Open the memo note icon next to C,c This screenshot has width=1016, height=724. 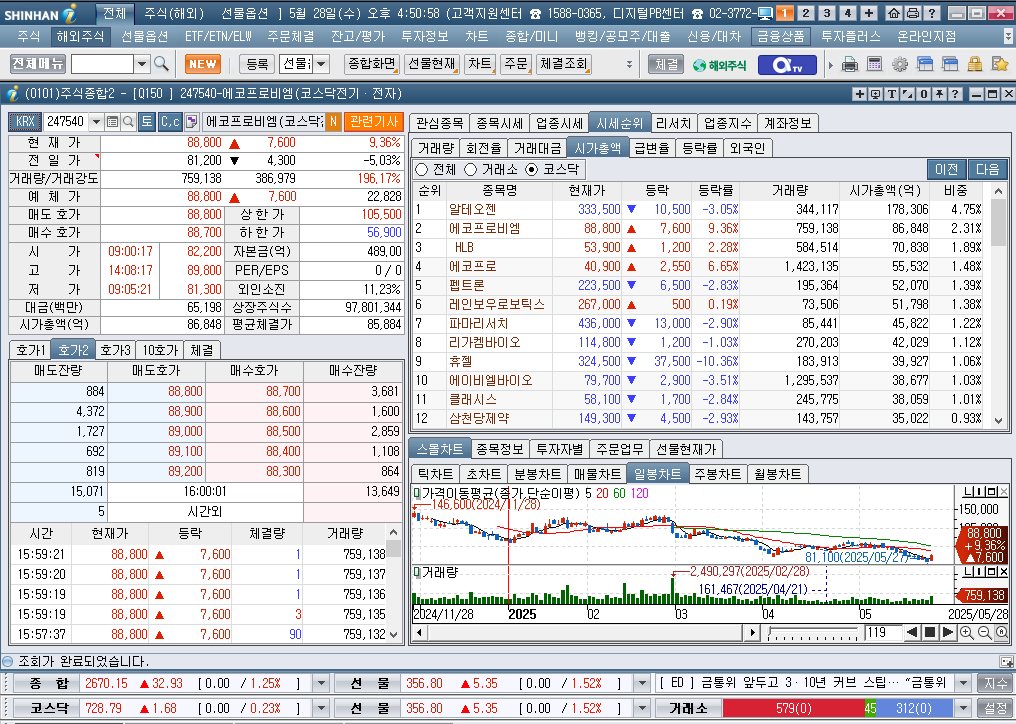click(191, 121)
